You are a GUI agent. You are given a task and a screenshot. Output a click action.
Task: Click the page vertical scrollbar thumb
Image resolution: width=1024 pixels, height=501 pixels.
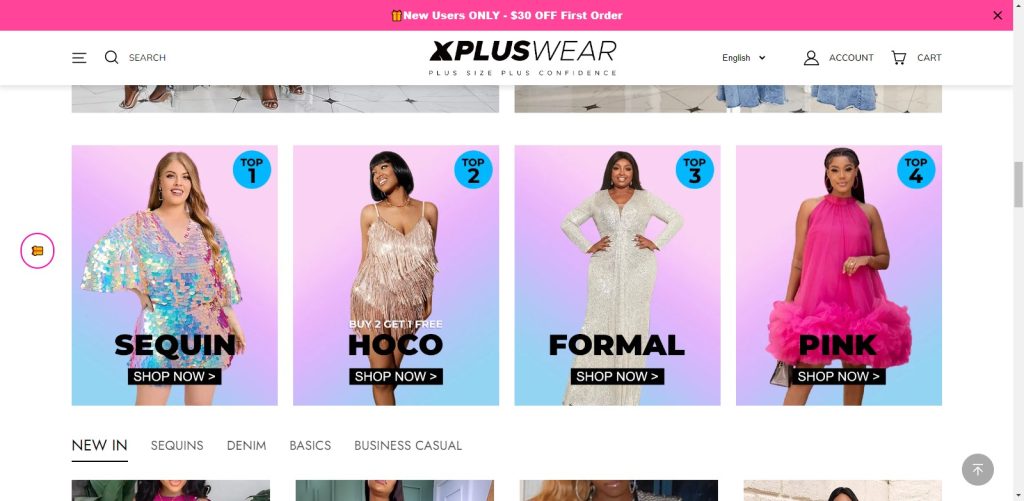click(1018, 184)
